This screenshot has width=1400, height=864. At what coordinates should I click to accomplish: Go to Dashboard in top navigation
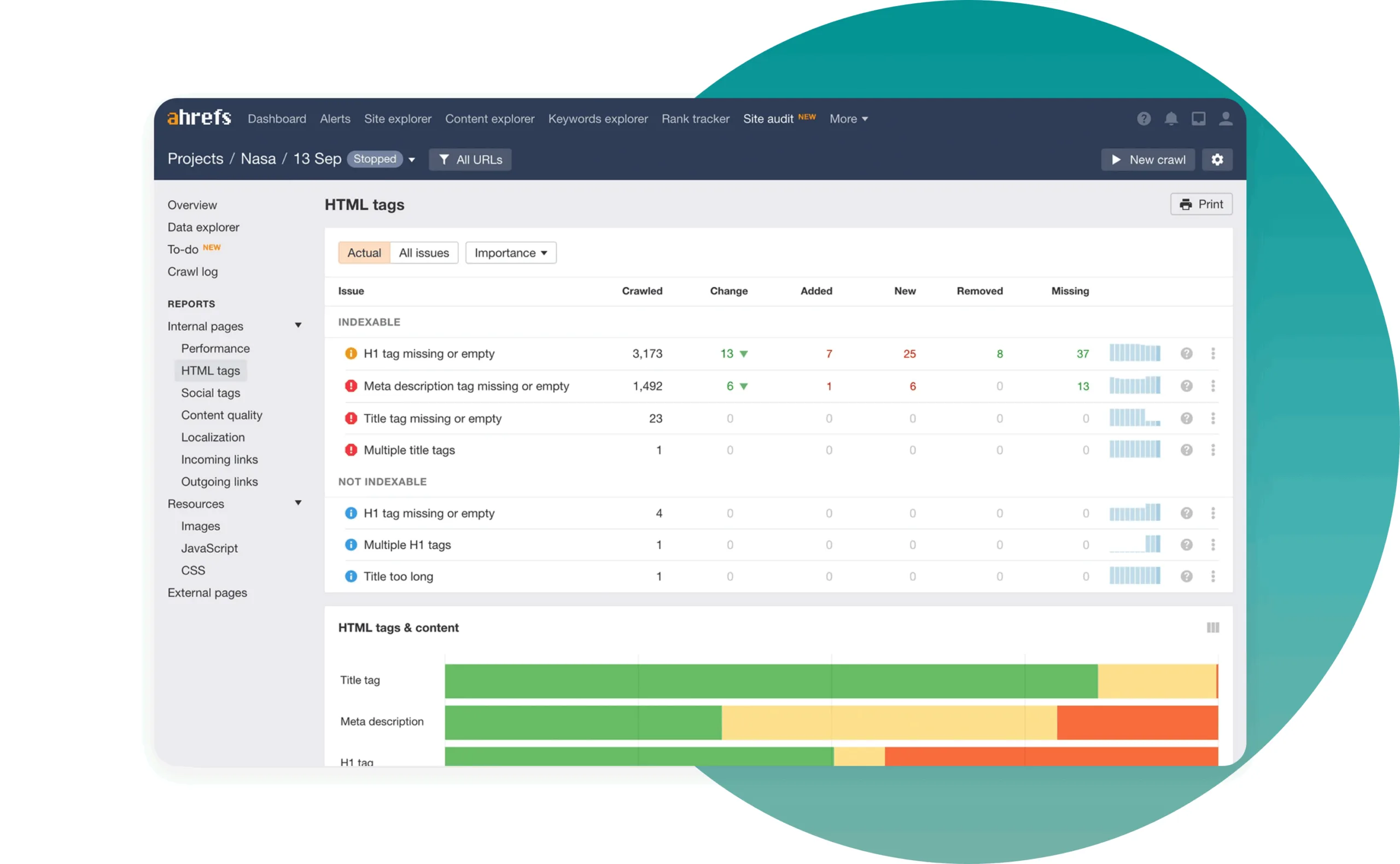click(277, 119)
